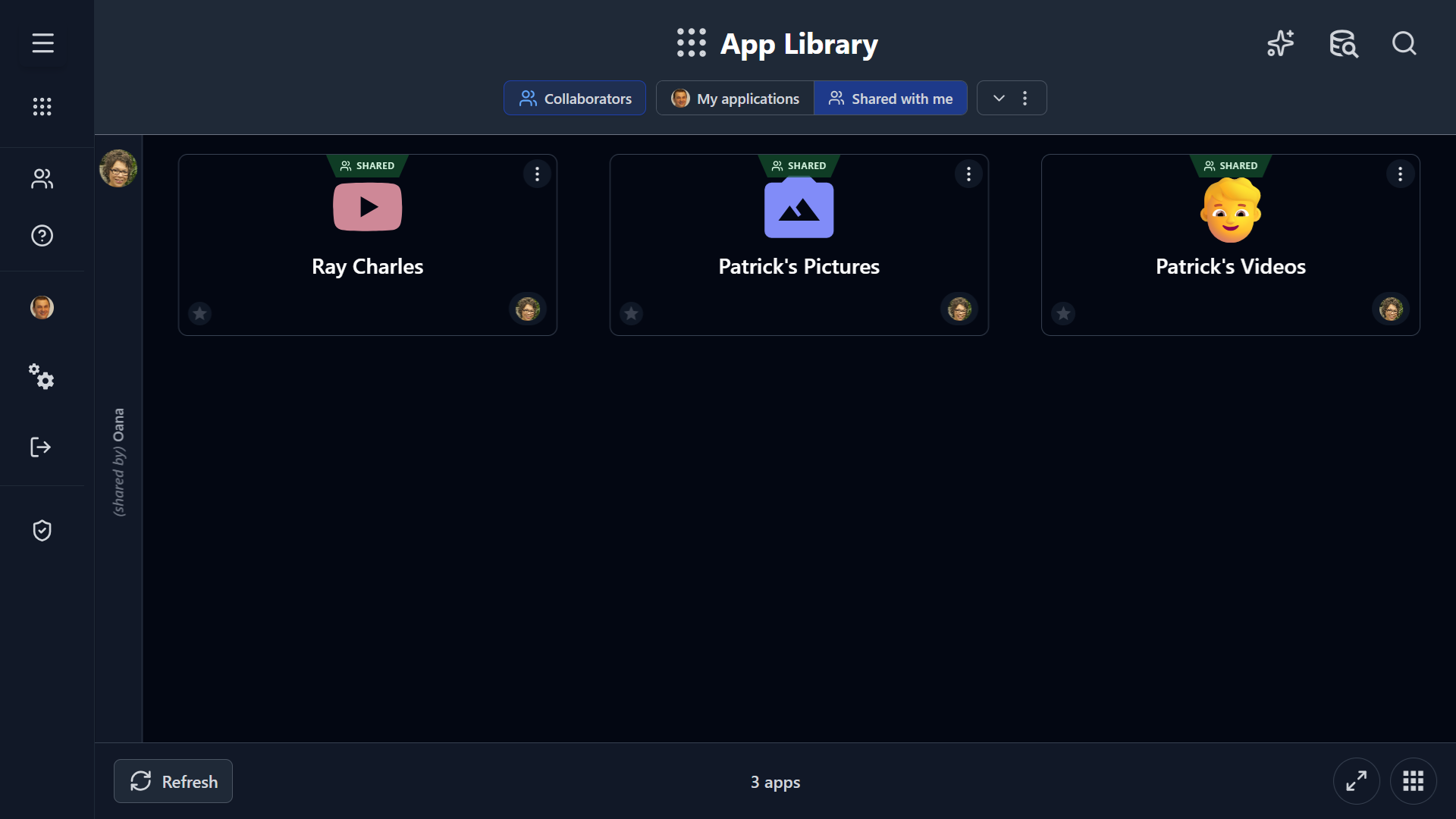Open the three-dot menu on Ray Charles card
Image resolution: width=1456 pixels, height=819 pixels.
tap(537, 174)
